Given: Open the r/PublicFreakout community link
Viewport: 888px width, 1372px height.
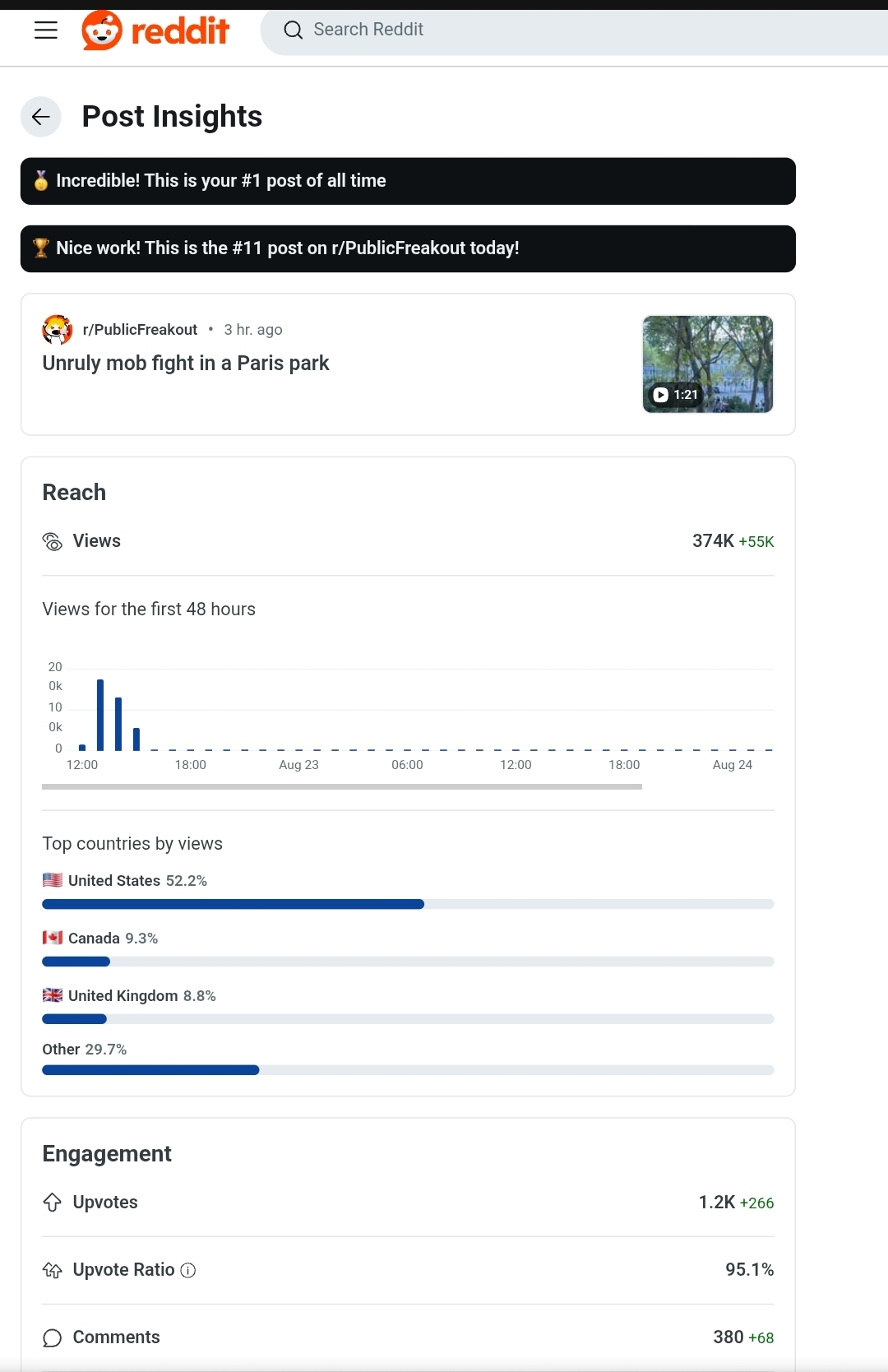Looking at the screenshot, I should (x=141, y=330).
